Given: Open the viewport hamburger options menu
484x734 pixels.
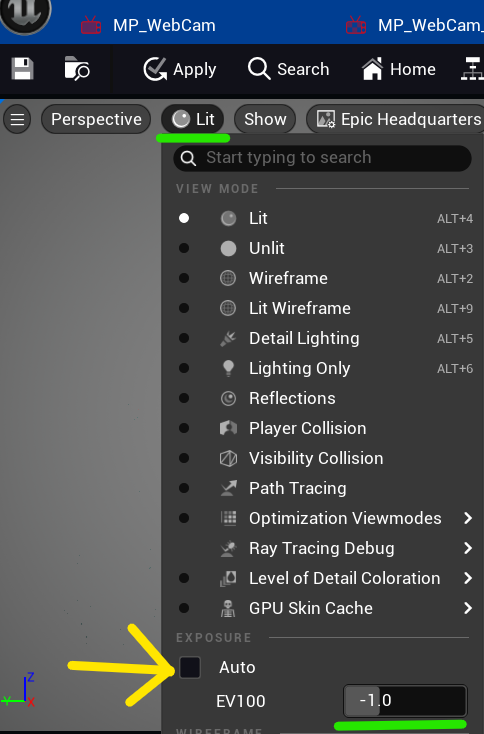Looking at the screenshot, I should [17, 119].
